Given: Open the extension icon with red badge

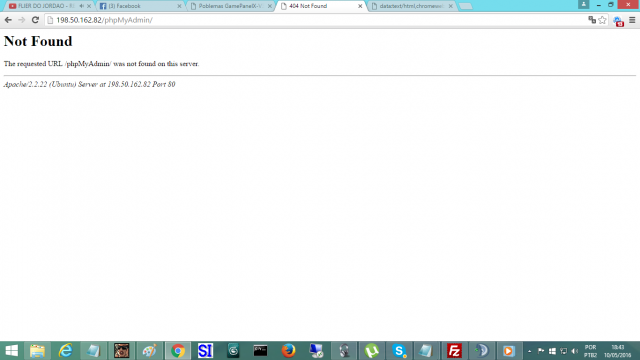Looking at the screenshot, I should (x=618, y=21).
